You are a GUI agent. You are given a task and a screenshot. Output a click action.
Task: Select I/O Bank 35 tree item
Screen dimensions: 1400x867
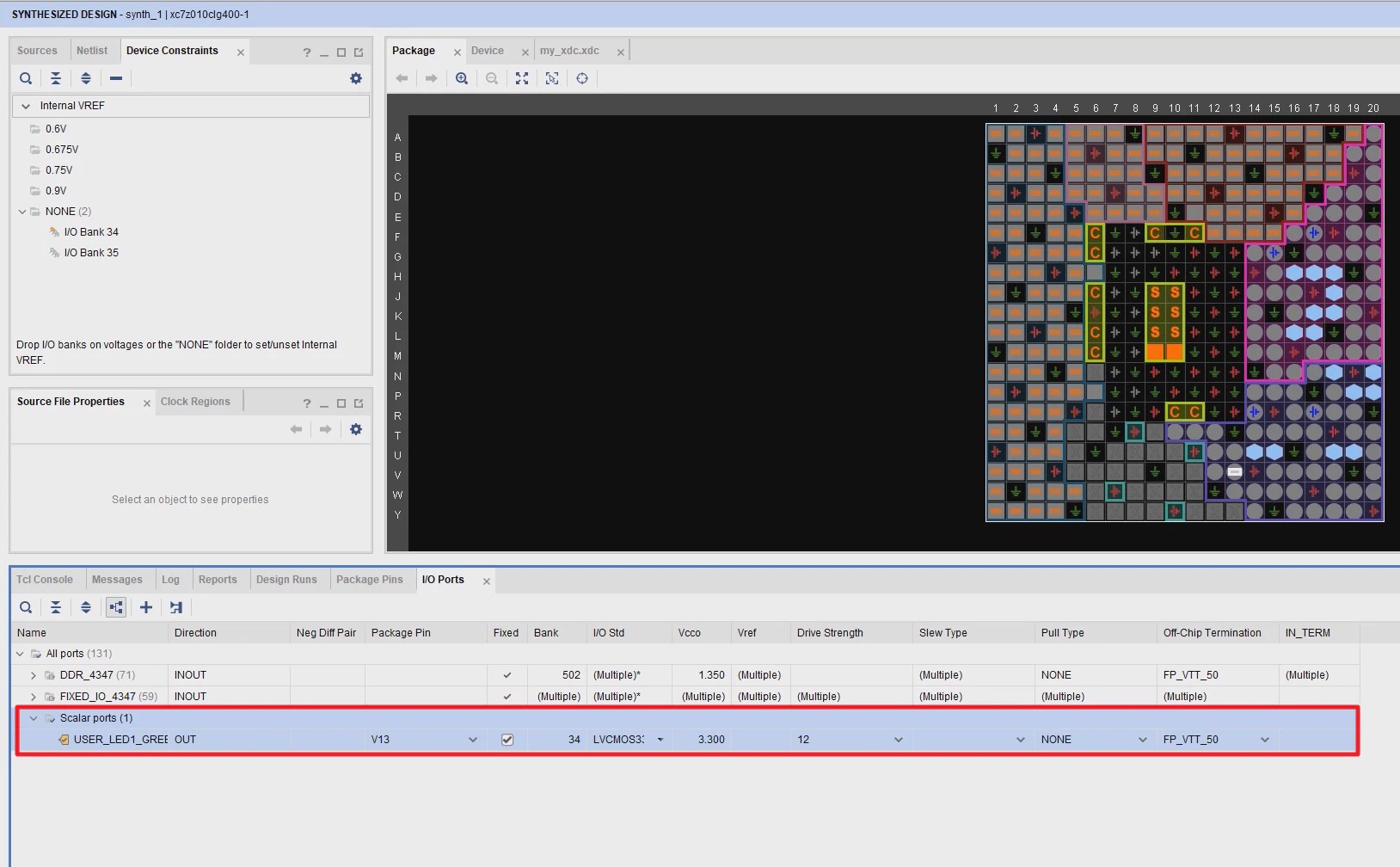[x=91, y=253]
